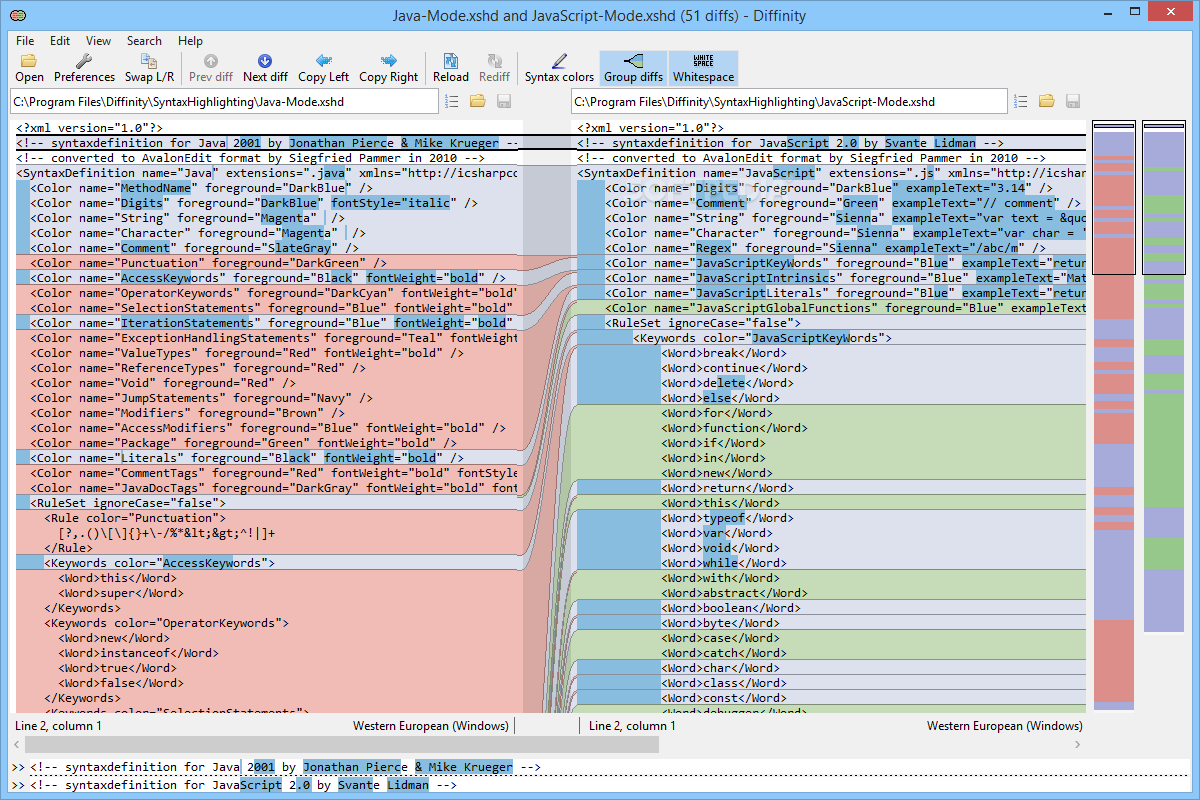Click right status 'Western European (Windows)'
This screenshot has width=1200, height=800.
[x=1004, y=726]
